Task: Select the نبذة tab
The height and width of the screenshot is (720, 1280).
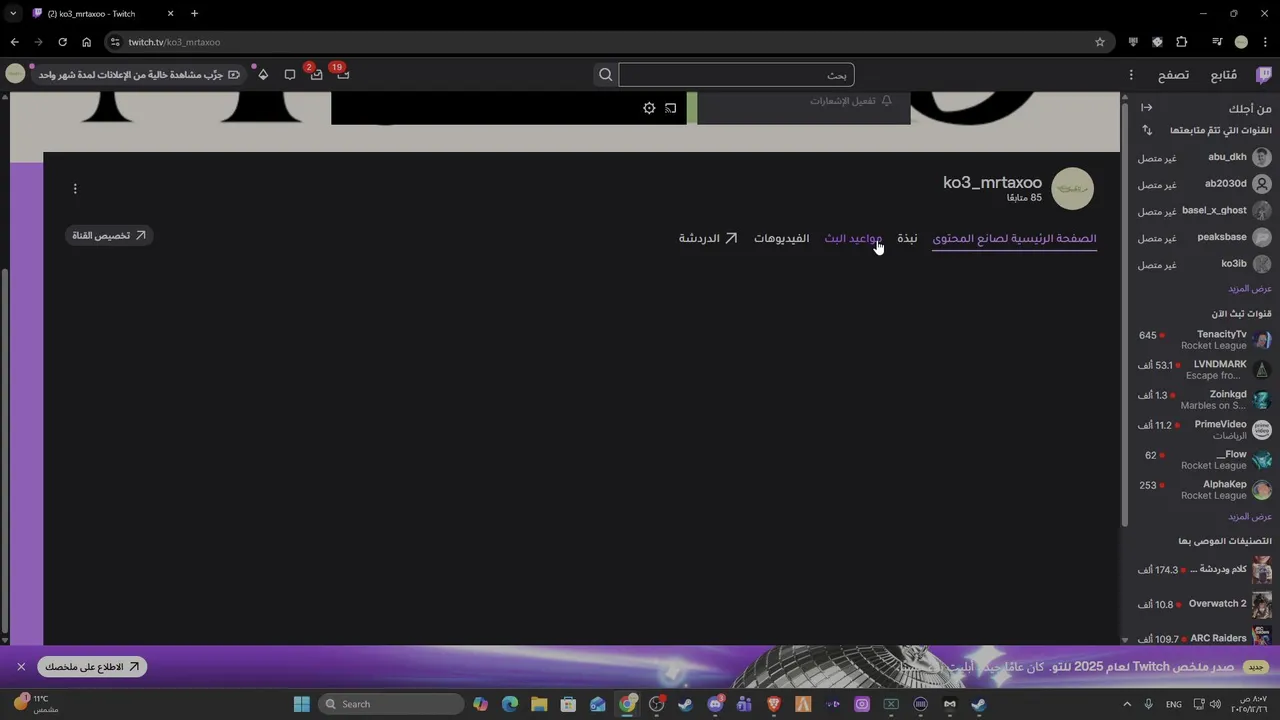Action: point(907,239)
